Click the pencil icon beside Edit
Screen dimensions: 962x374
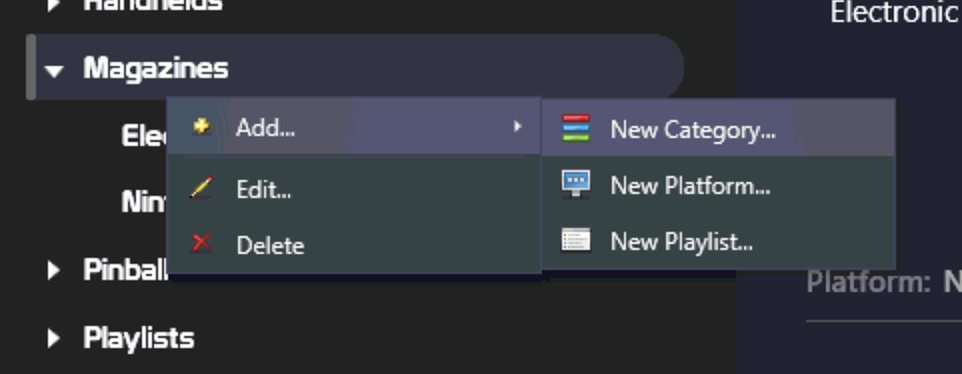pos(201,188)
